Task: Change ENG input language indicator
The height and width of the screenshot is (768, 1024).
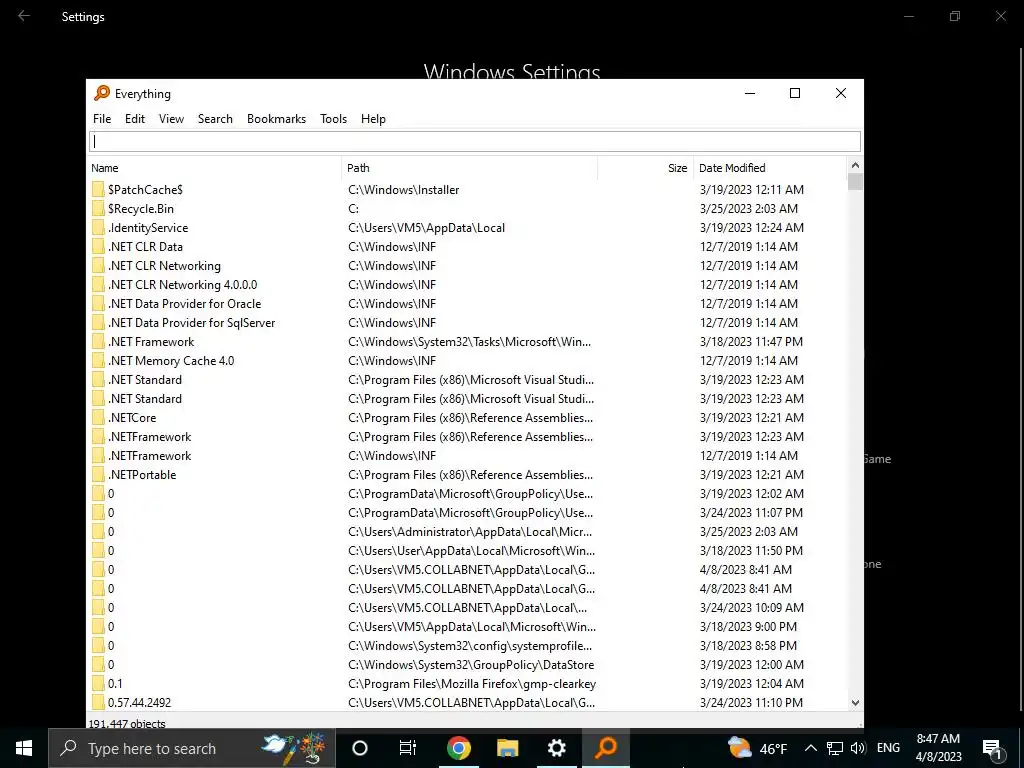Action: point(888,748)
